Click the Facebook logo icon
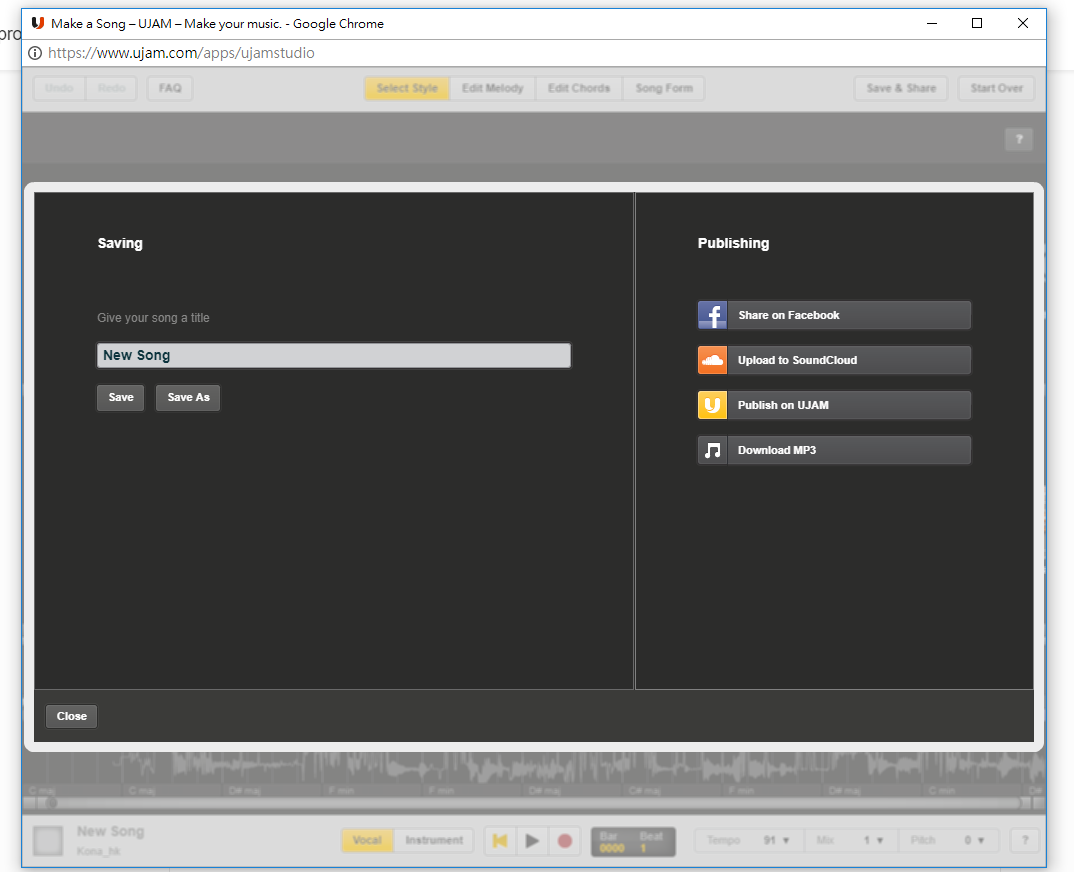This screenshot has width=1074, height=872. [712, 315]
